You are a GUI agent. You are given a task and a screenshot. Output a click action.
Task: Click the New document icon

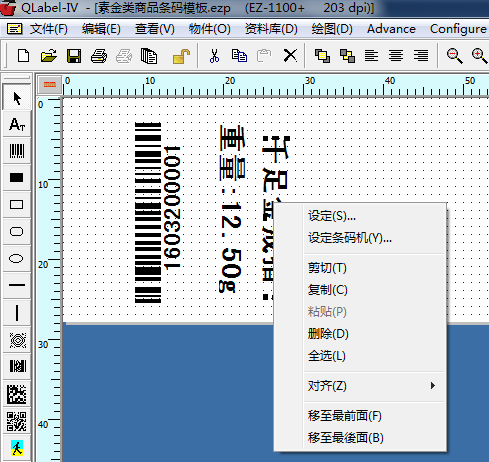pyautogui.click(x=23, y=56)
